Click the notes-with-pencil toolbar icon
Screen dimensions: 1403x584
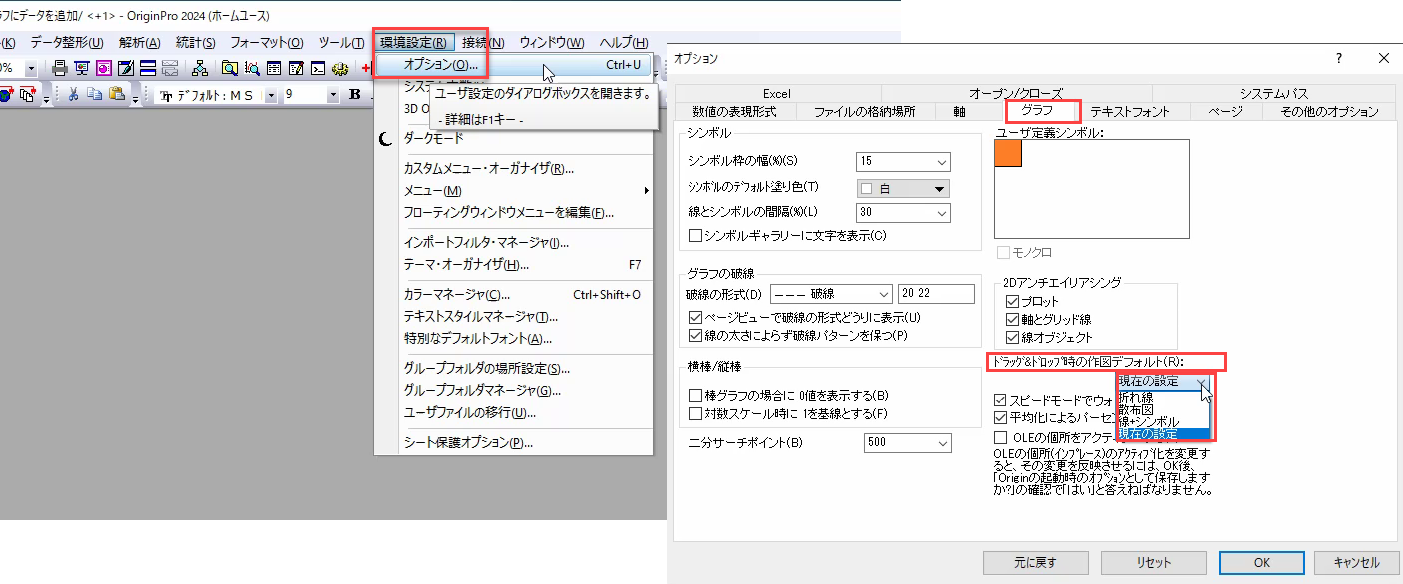pyautogui.click(x=296, y=68)
